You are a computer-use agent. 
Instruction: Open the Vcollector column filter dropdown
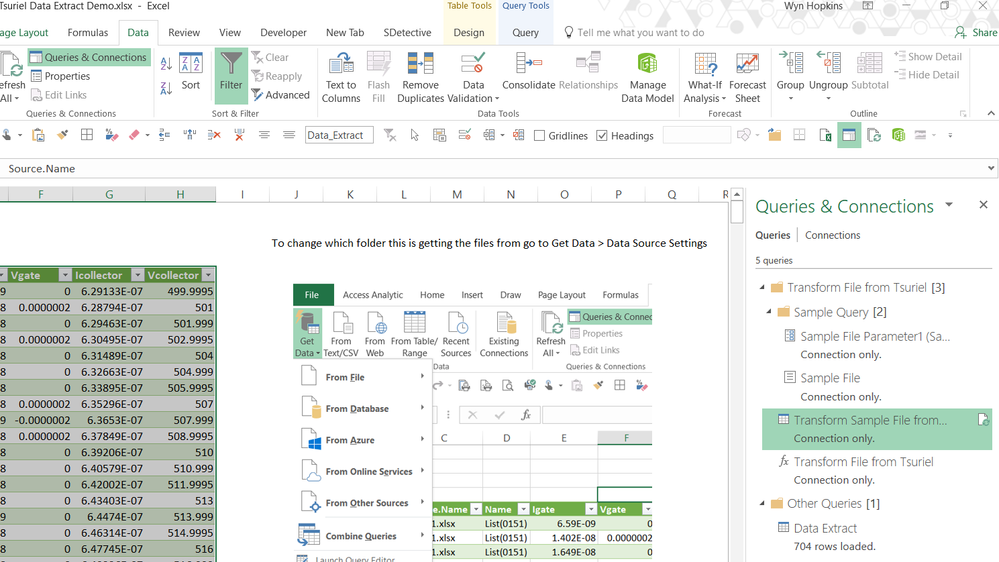208,275
